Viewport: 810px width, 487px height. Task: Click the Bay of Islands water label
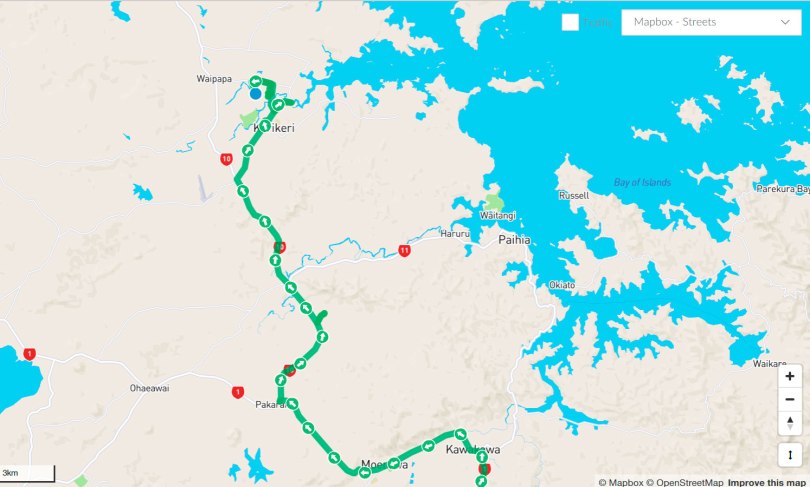642,182
